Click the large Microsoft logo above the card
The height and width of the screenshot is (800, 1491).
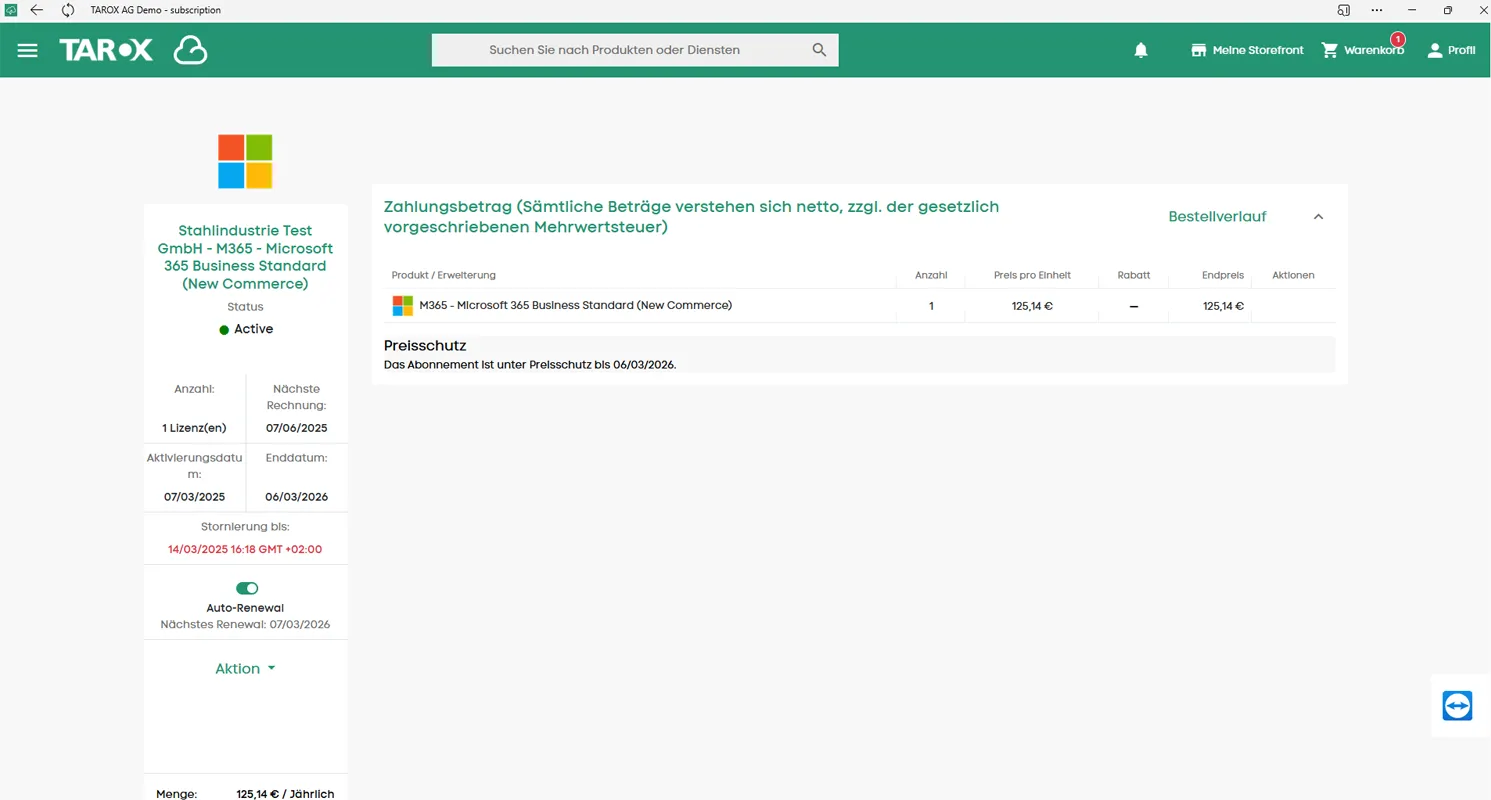coord(245,161)
